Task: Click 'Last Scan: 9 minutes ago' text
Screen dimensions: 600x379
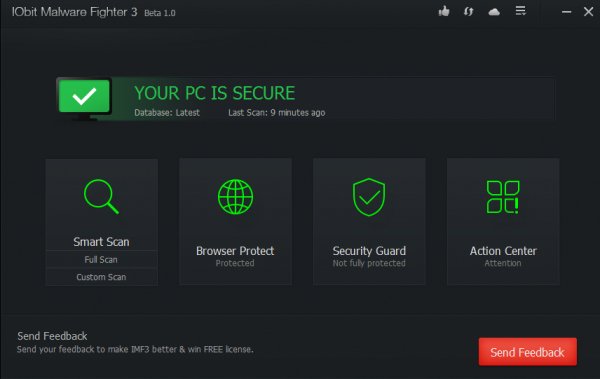Action: coord(277,113)
